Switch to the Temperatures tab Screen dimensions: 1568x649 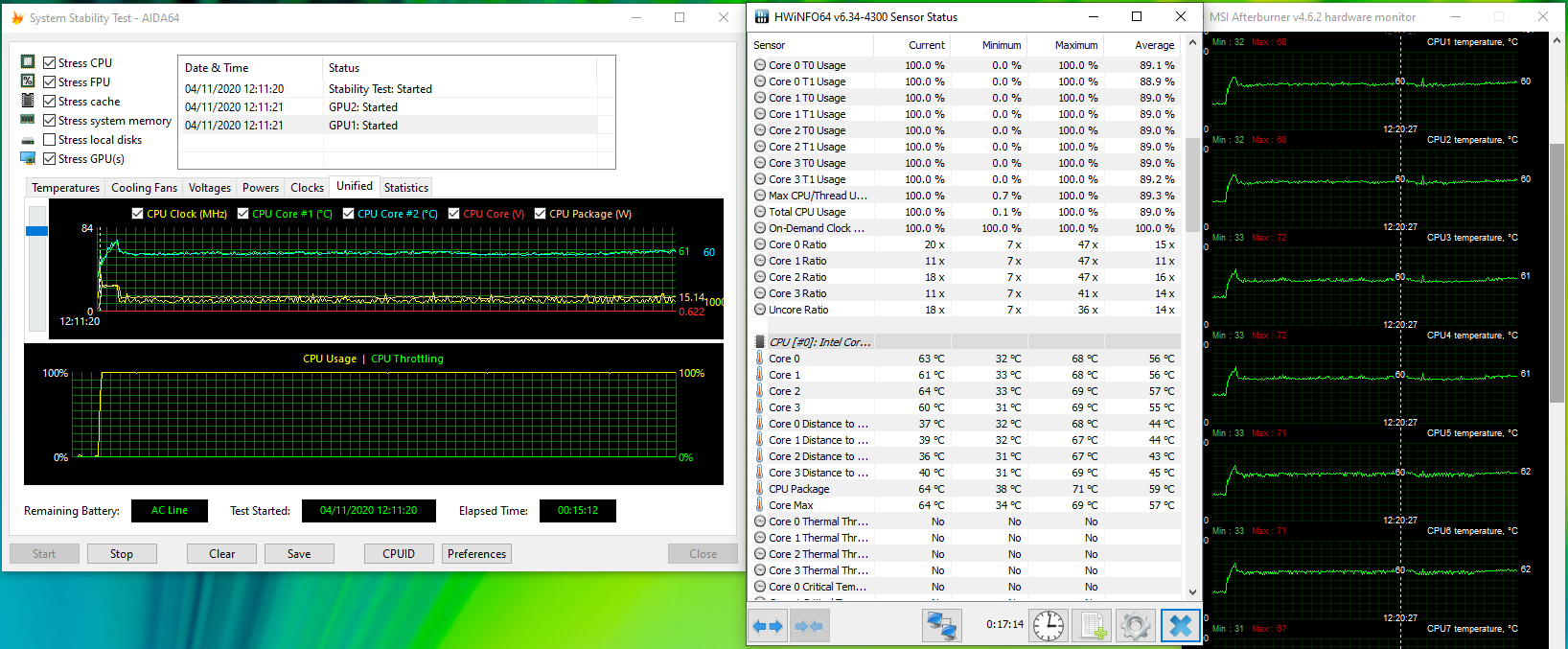pos(65,188)
